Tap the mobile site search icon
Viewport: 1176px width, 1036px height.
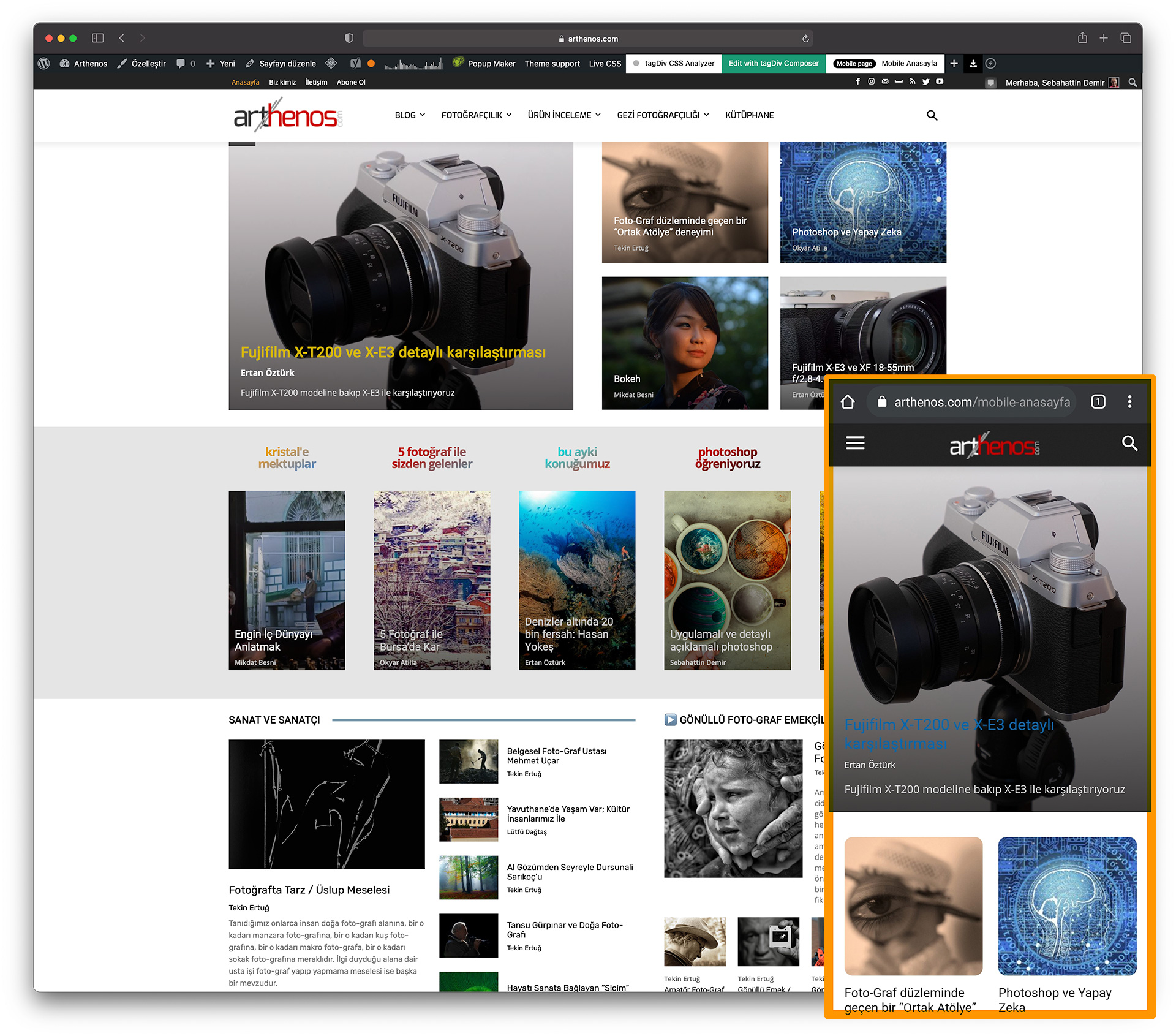click(1129, 443)
